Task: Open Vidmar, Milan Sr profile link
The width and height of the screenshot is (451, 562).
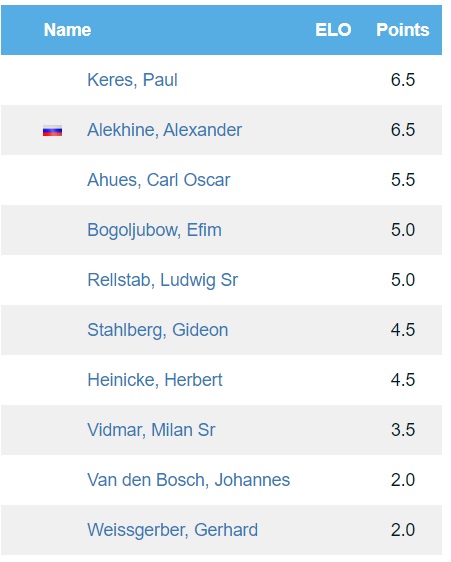Action: tap(151, 430)
